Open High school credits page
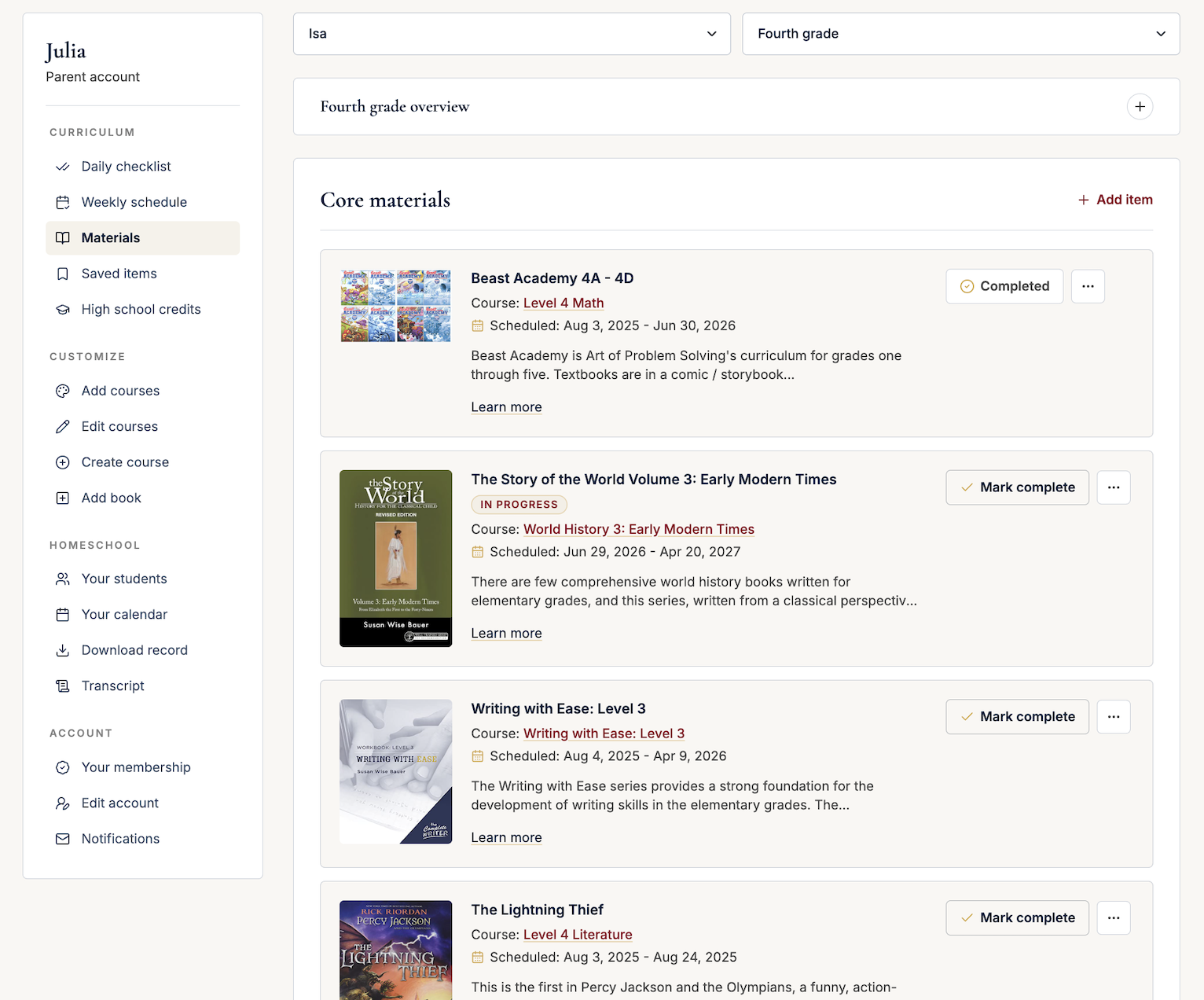This screenshot has height=1000, width=1204. (x=142, y=310)
